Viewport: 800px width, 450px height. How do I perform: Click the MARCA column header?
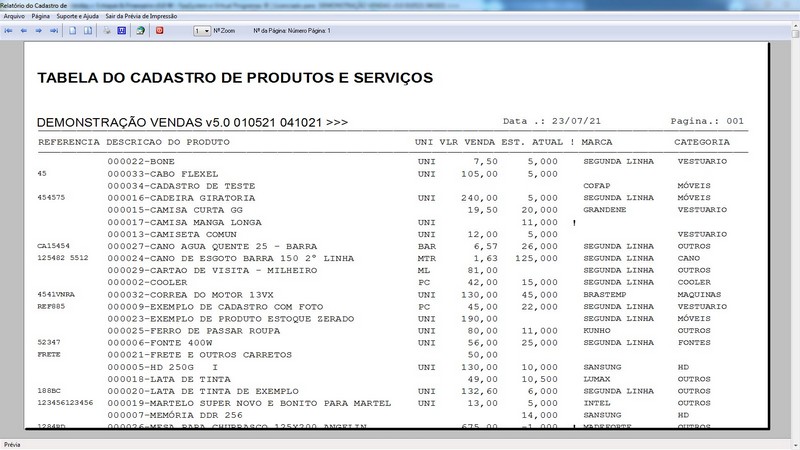click(596, 142)
